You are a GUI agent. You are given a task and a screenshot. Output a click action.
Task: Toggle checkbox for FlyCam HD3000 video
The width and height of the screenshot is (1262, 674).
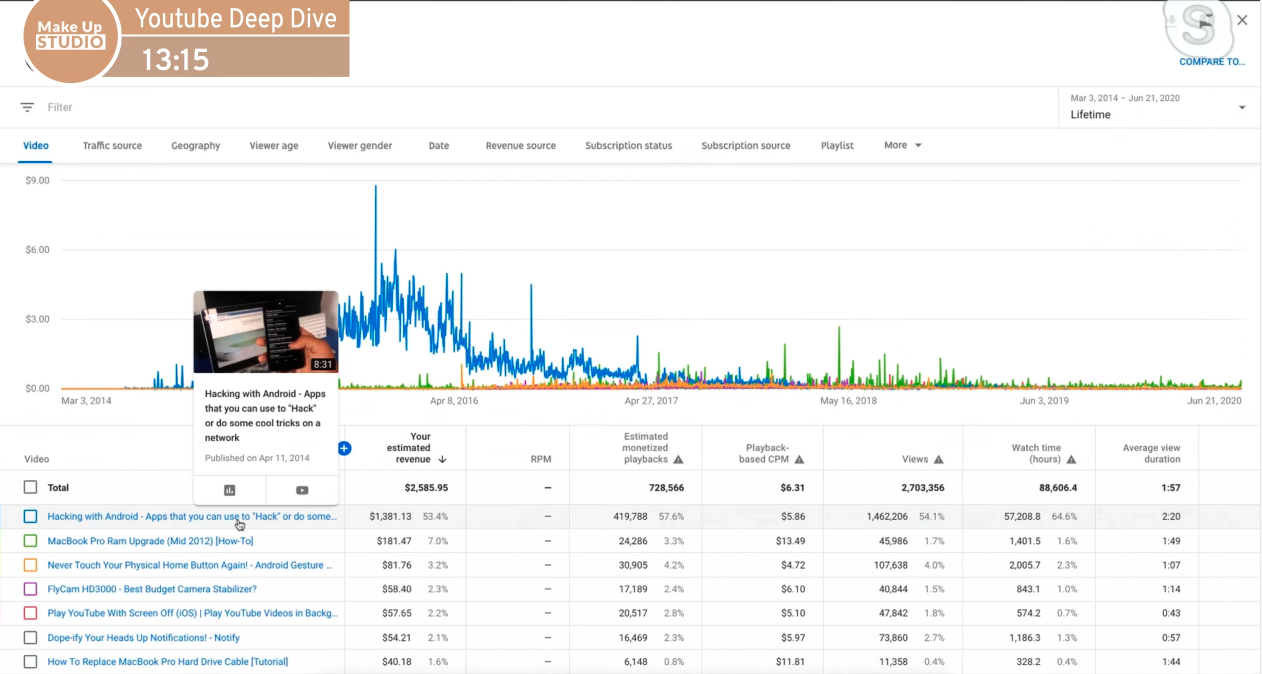(30, 589)
